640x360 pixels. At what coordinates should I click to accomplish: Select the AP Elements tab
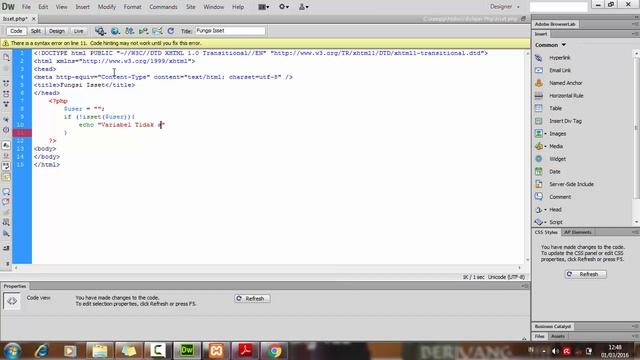[x=578, y=232]
